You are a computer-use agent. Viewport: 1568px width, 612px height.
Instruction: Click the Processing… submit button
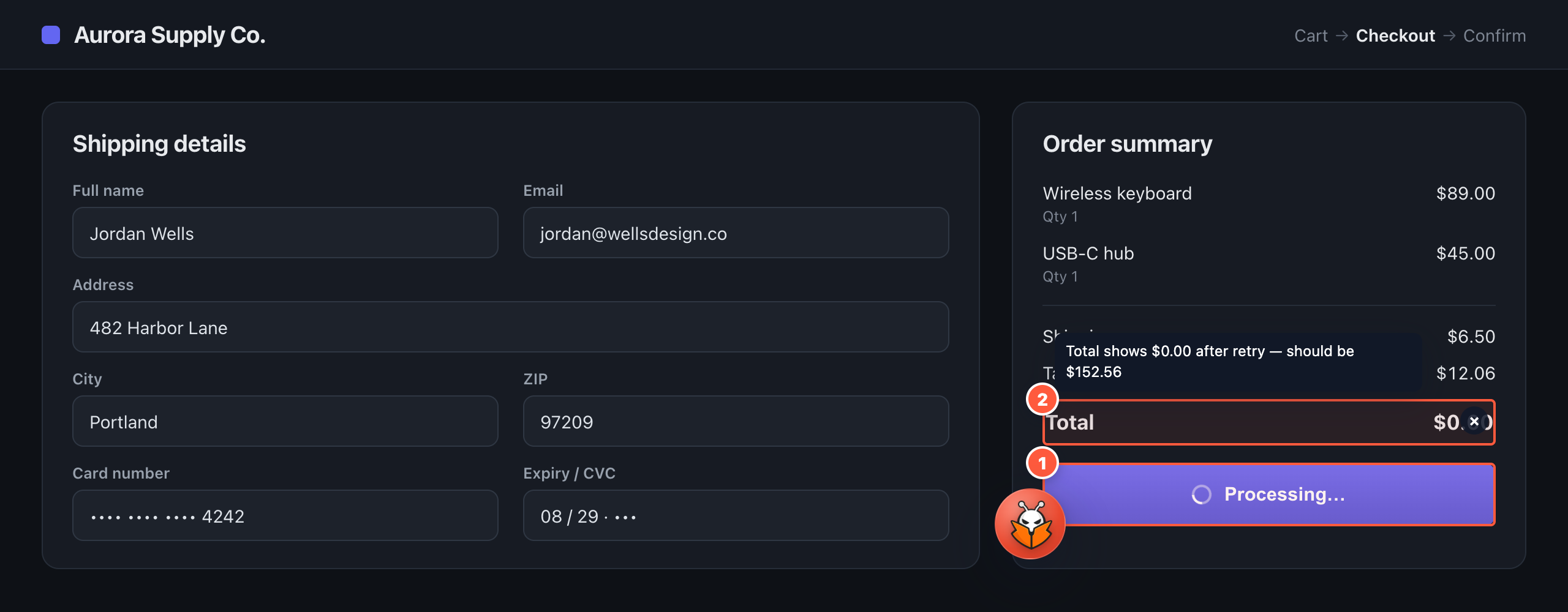pyautogui.click(x=1269, y=494)
